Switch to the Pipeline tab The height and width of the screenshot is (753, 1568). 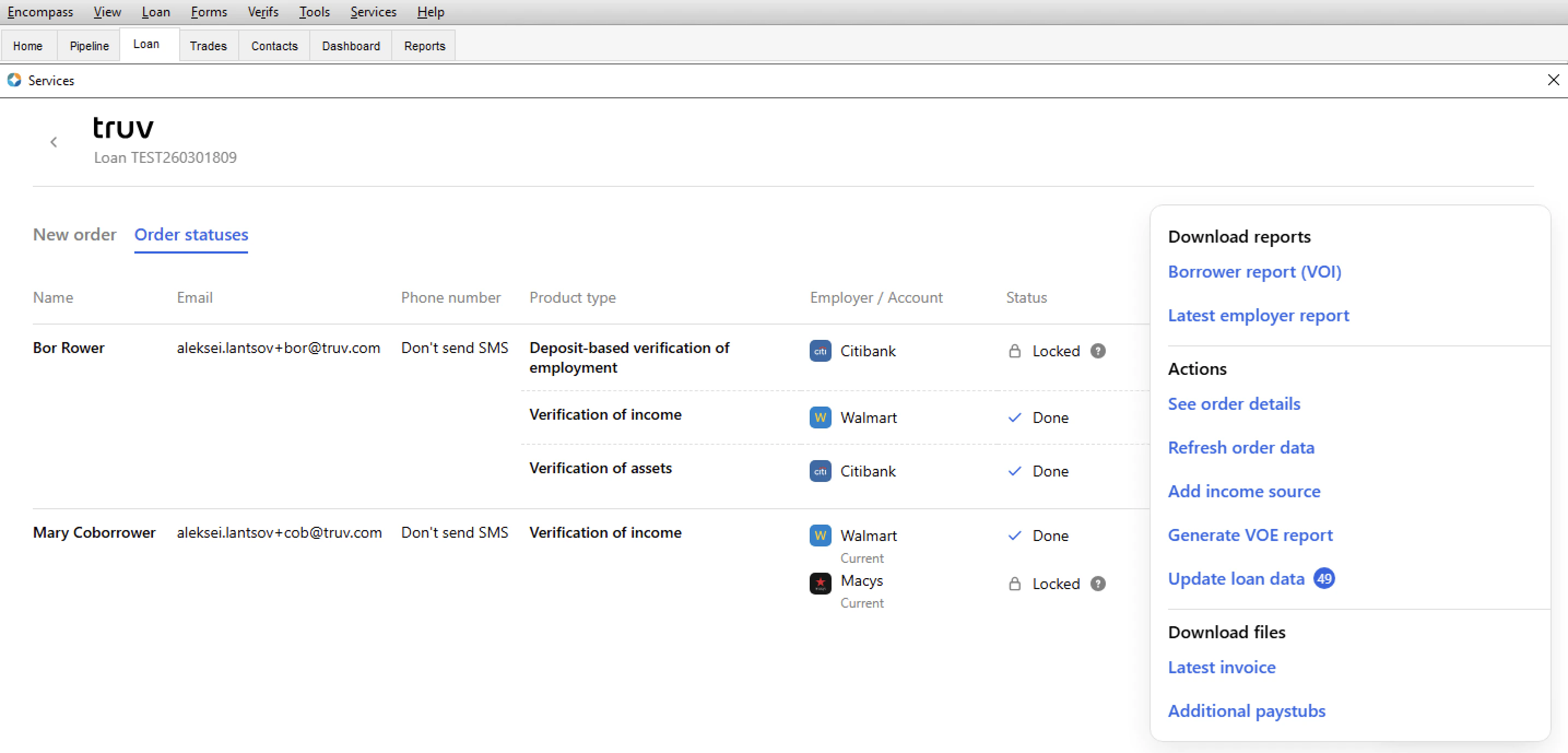(x=89, y=45)
